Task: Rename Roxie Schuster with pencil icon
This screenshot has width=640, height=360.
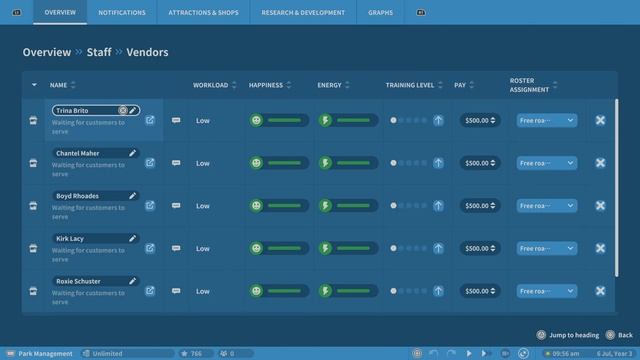Action: (x=132, y=281)
